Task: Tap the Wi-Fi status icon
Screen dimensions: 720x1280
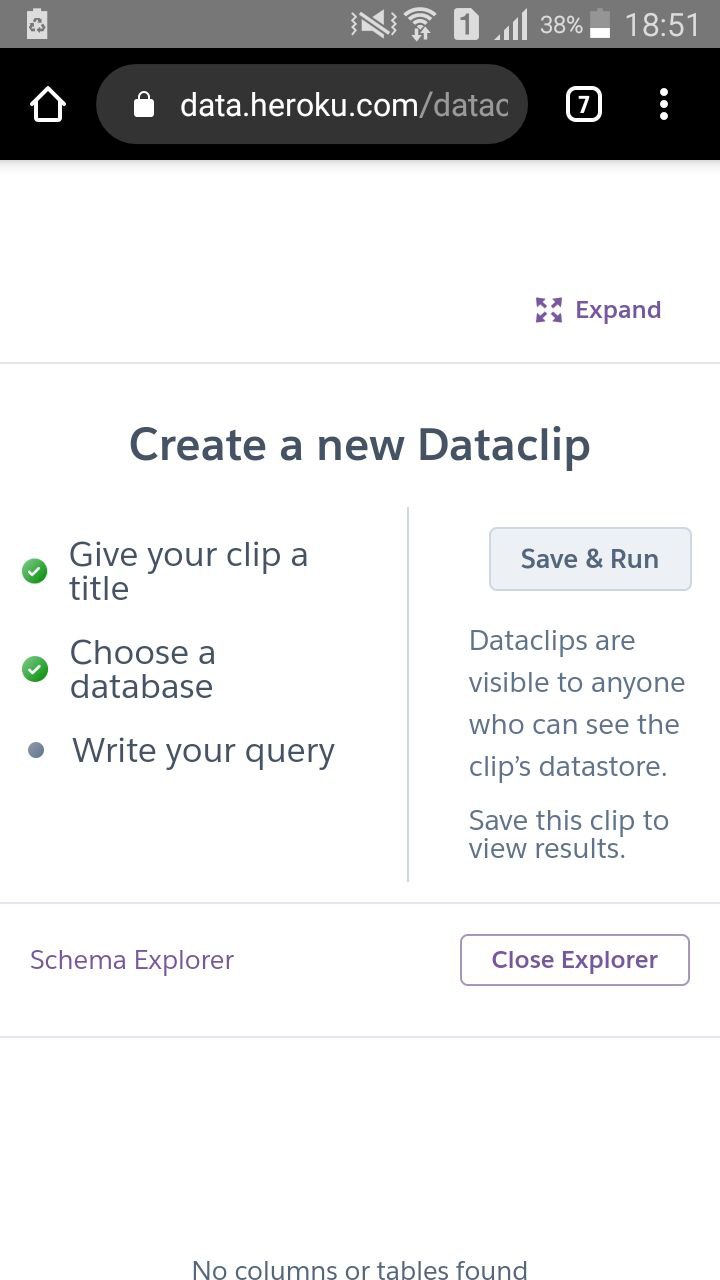Action: point(421,24)
